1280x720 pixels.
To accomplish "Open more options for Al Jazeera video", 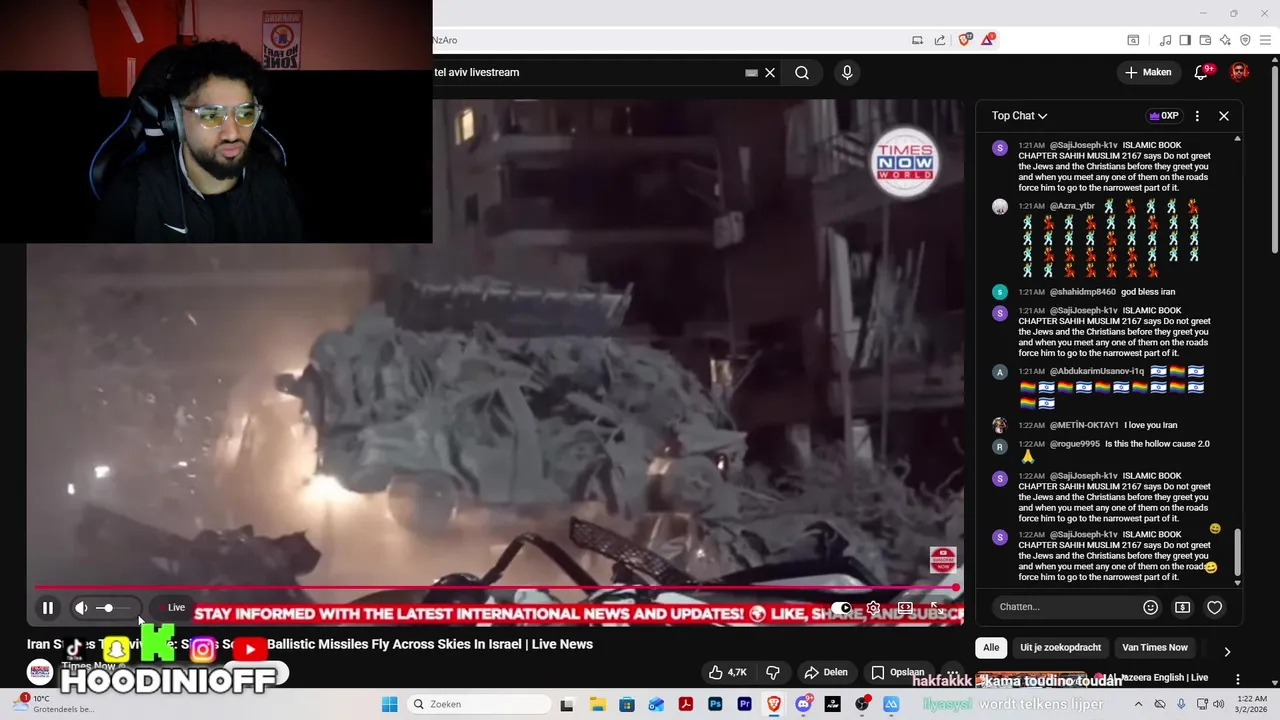I will (x=1237, y=679).
